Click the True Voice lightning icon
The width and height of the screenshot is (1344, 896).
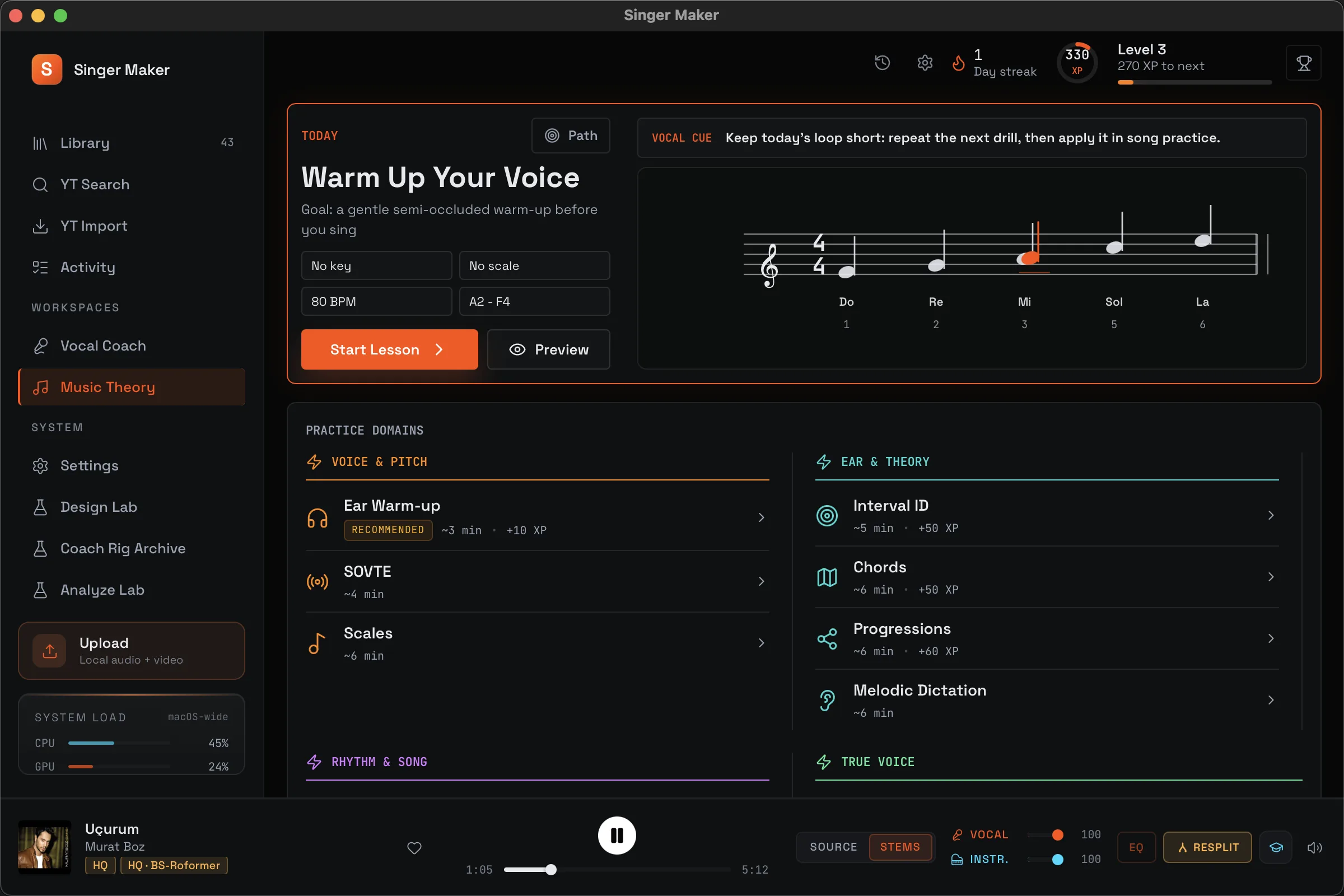(x=823, y=762)
